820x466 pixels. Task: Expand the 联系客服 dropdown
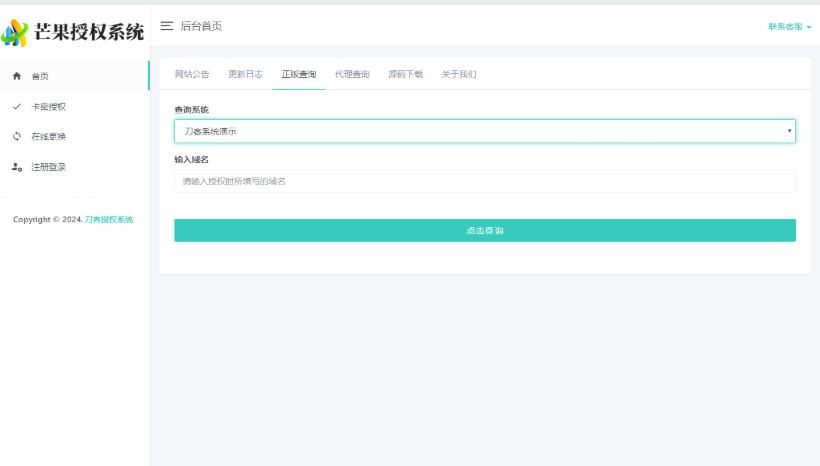(790, 27)
